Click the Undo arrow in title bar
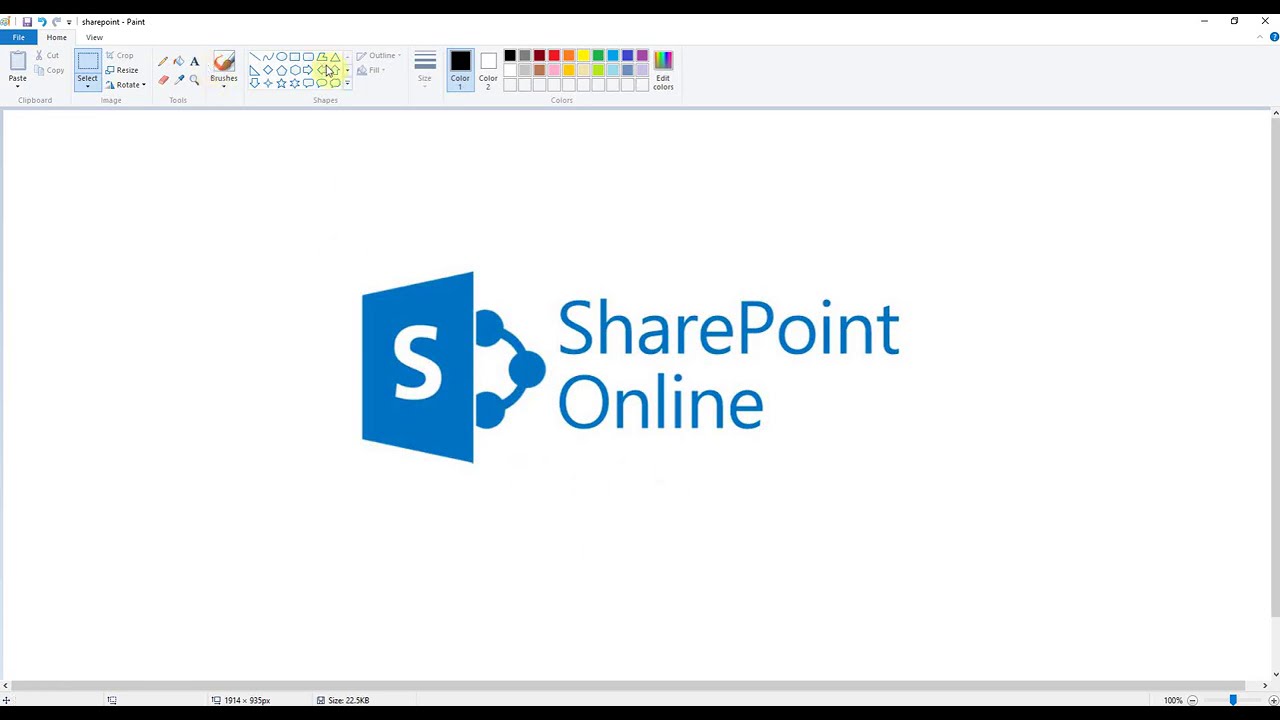 pyautogui.click(x=42, y=21)
